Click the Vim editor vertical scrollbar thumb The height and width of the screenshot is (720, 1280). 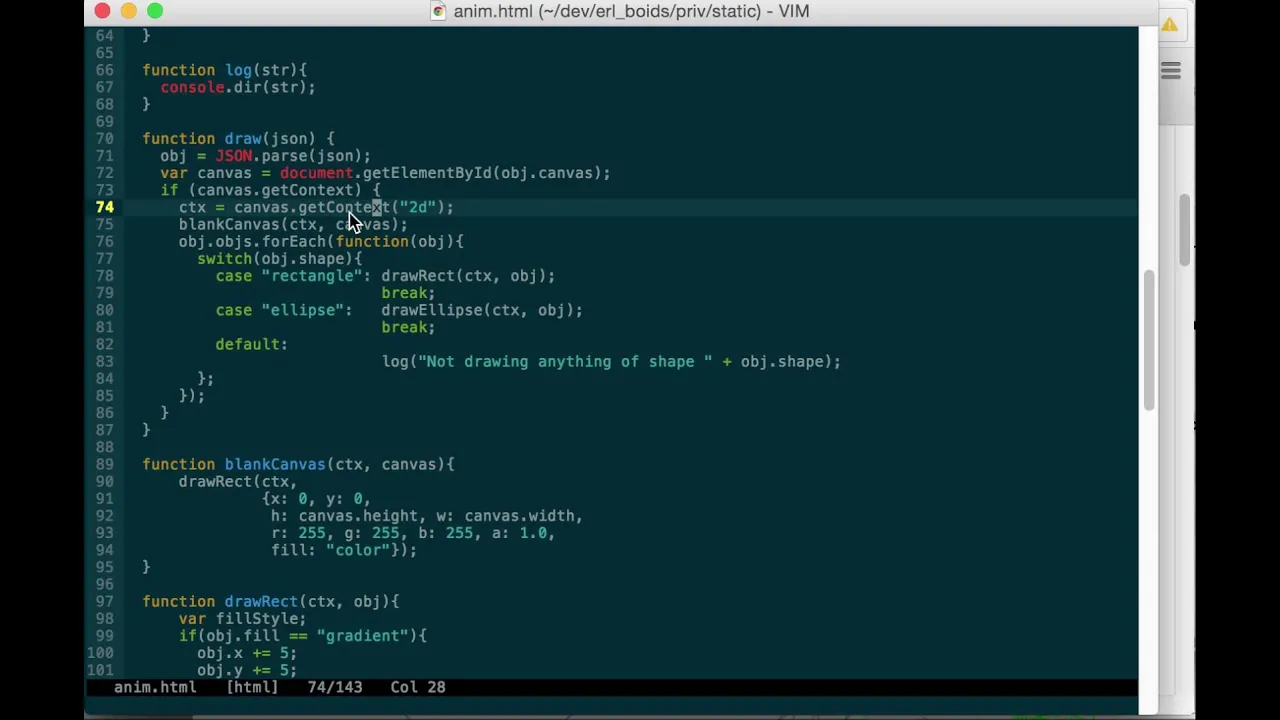coord(1150,340)
